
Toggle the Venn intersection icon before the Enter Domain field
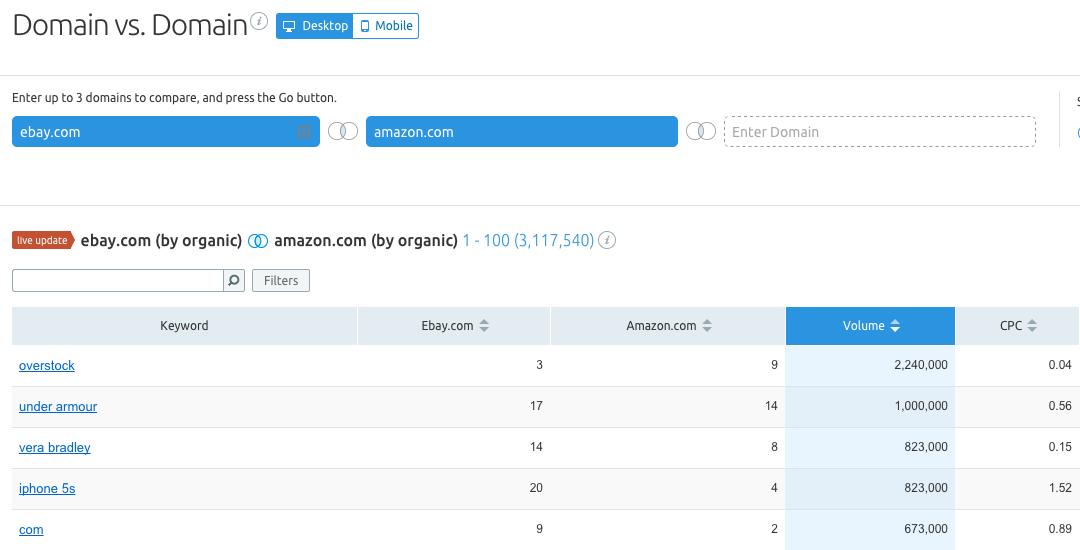(701, 131)
